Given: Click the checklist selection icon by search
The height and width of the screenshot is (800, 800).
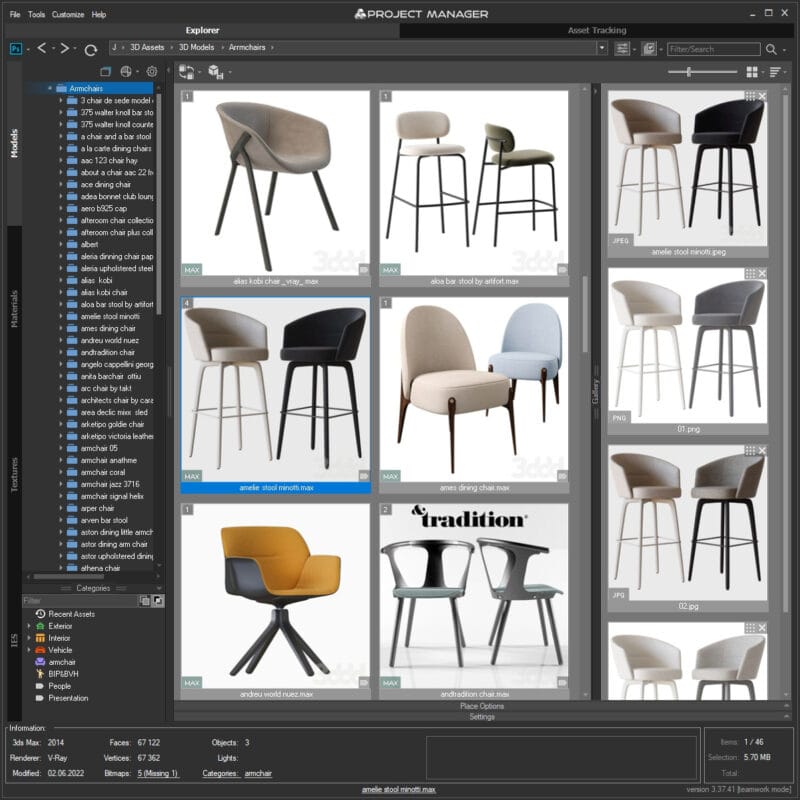Looking at the screenshot, I should (x=649, y=49).
